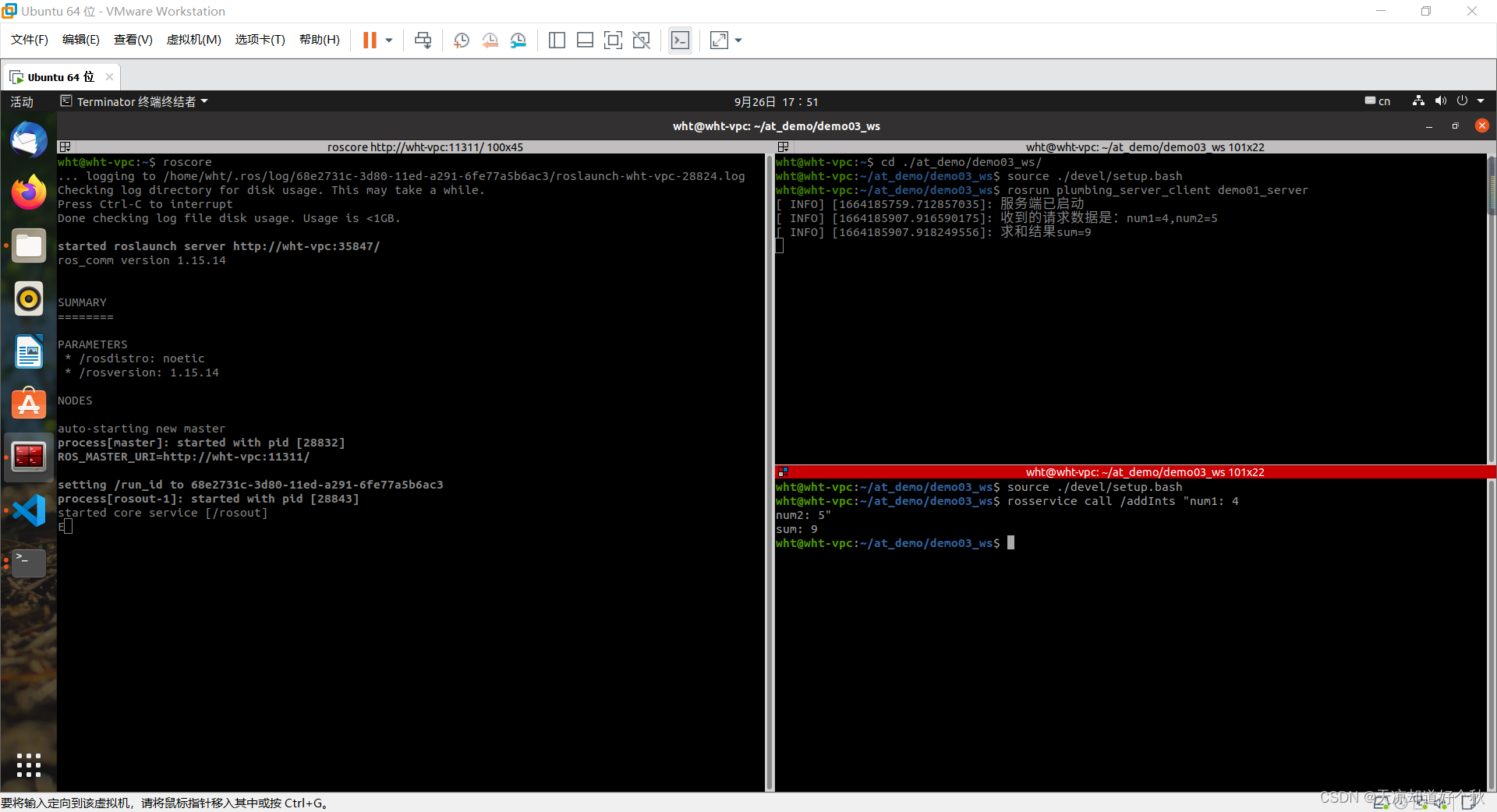This screenshot has height=812, width=1497.
Task: Click the network status icon in top bar
Action: click(x=1418, y=101)
